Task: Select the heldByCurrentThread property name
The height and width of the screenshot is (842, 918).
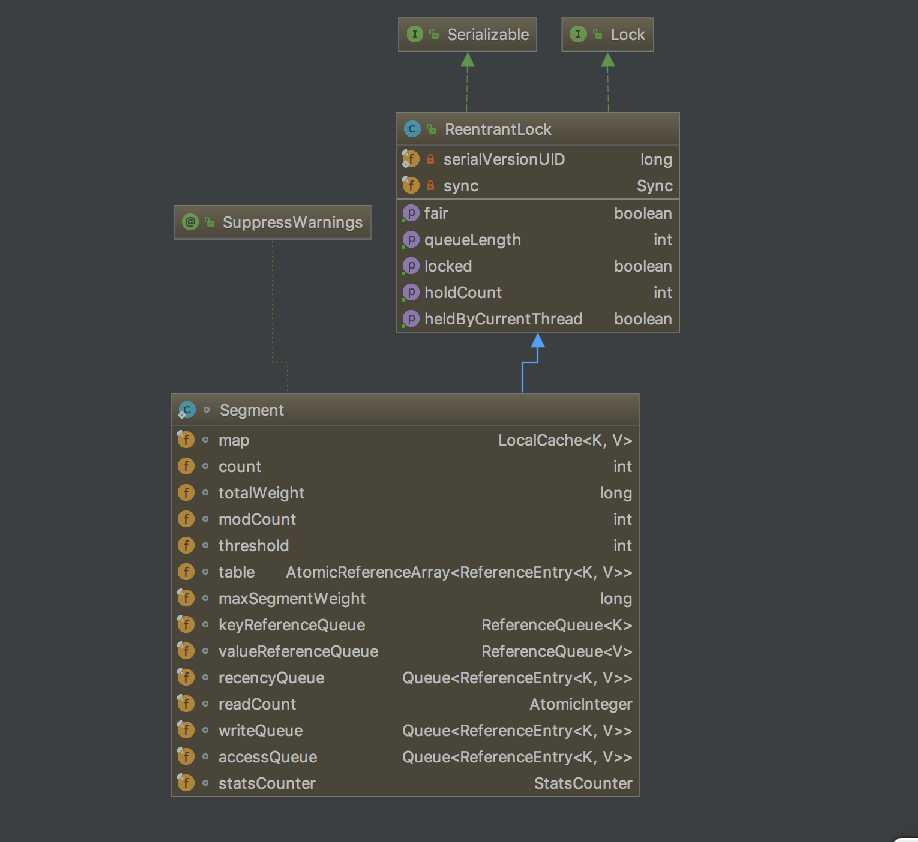Action: tap(503, 319)
